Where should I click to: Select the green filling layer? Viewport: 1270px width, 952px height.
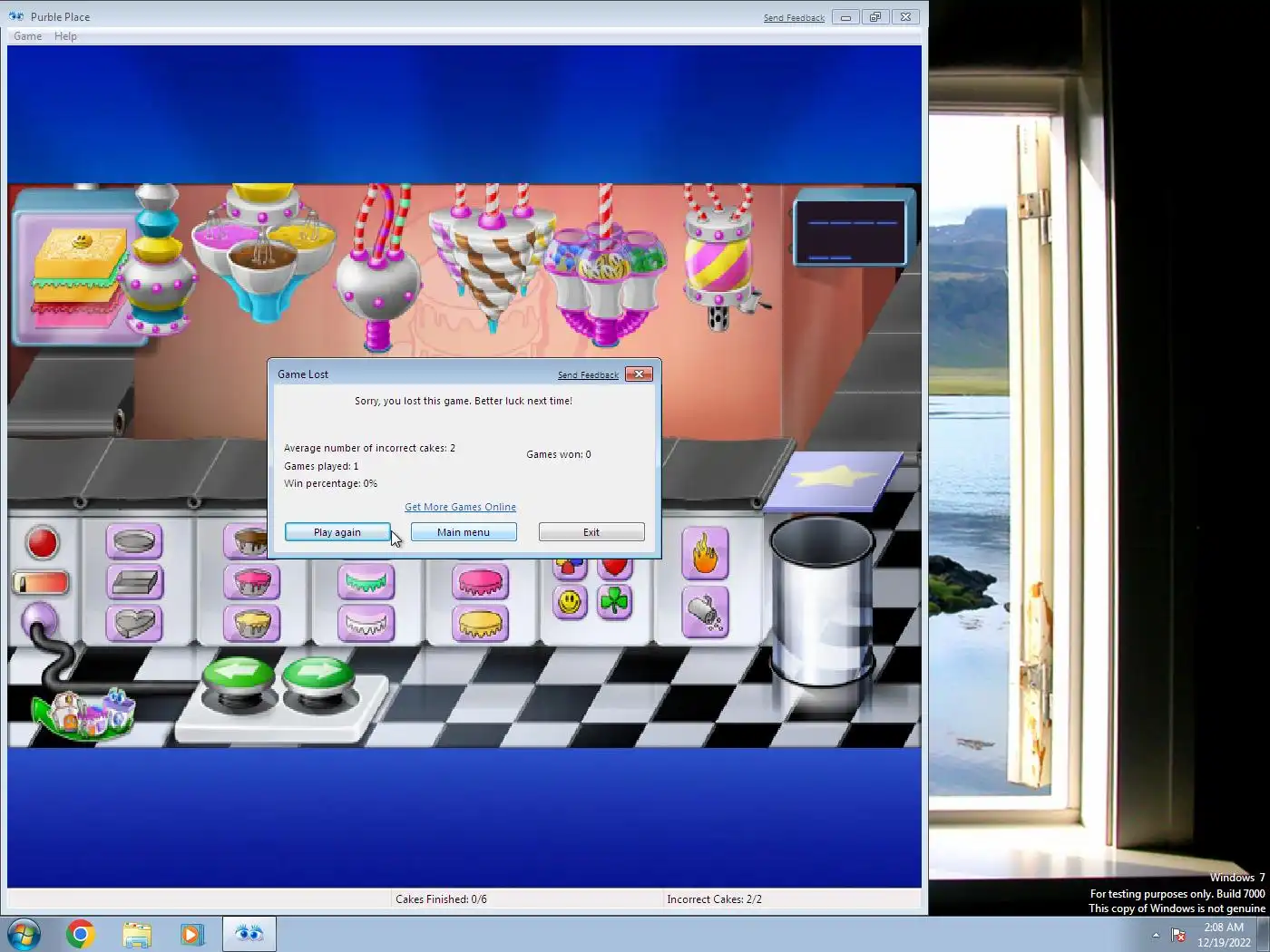(x=366, y=582)
